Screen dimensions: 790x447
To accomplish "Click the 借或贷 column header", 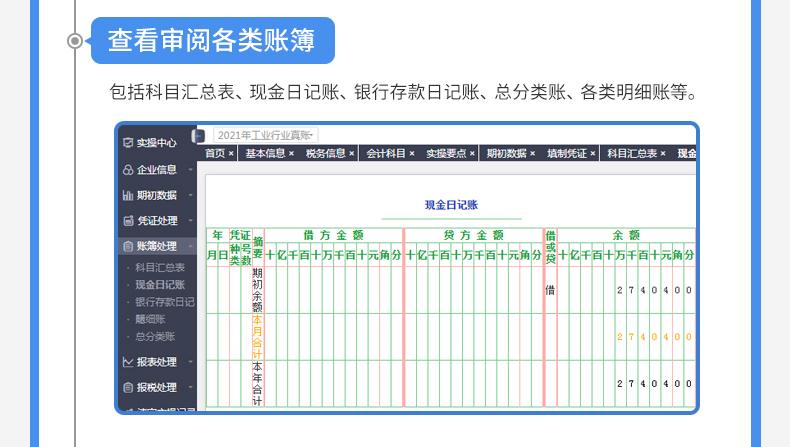I will tap(550, 247).
